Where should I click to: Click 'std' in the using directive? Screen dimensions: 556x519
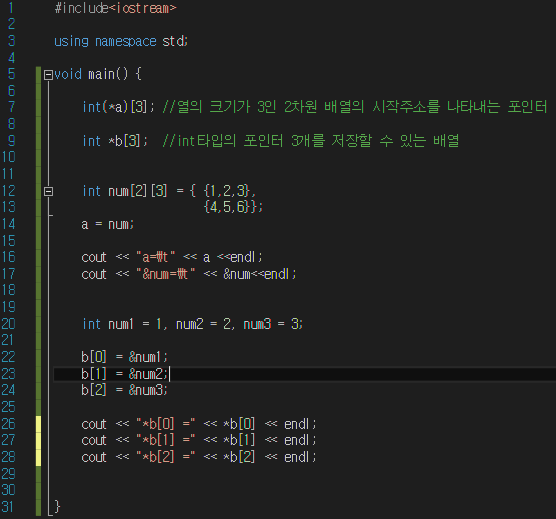tap(172, 41)
